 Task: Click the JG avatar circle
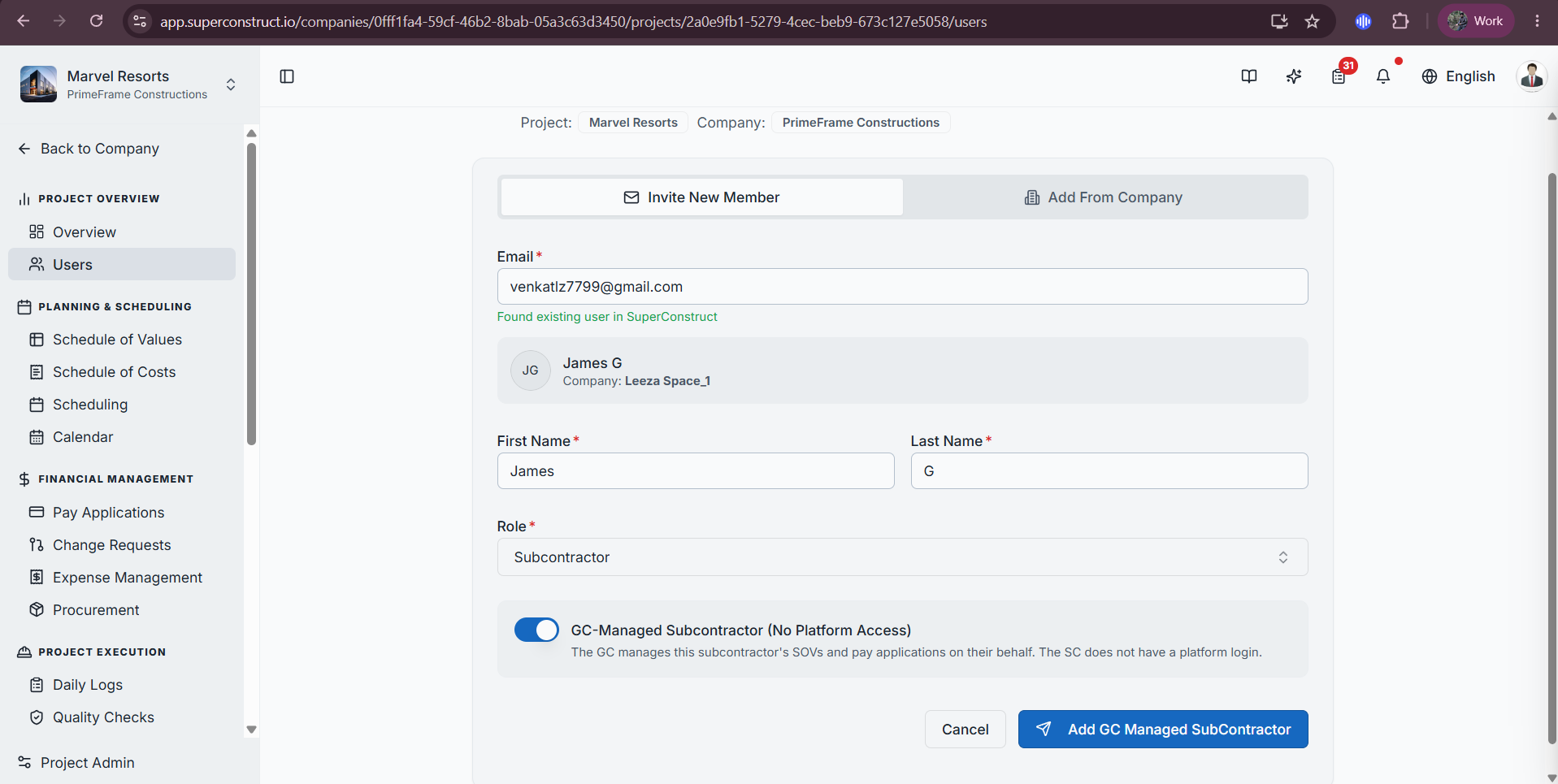coord(531,370)
